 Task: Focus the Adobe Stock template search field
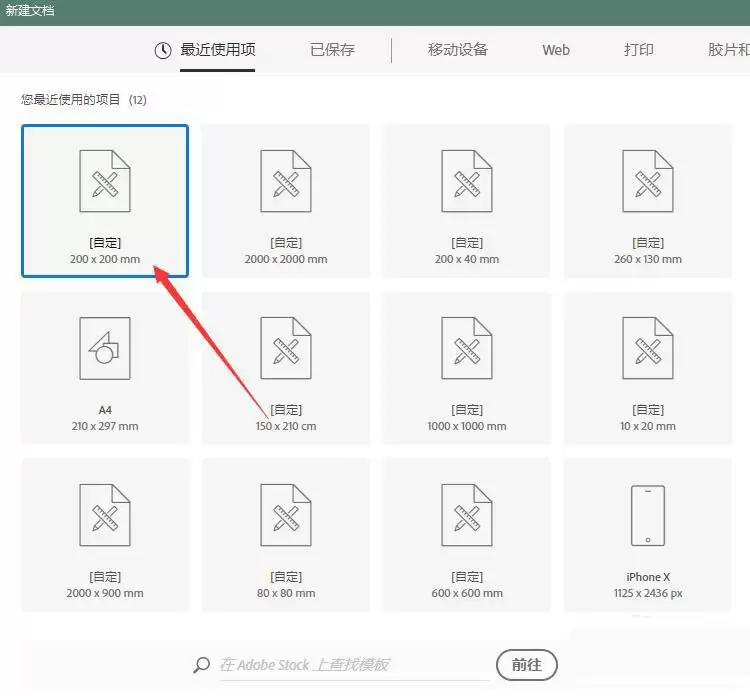click(354, 665)
